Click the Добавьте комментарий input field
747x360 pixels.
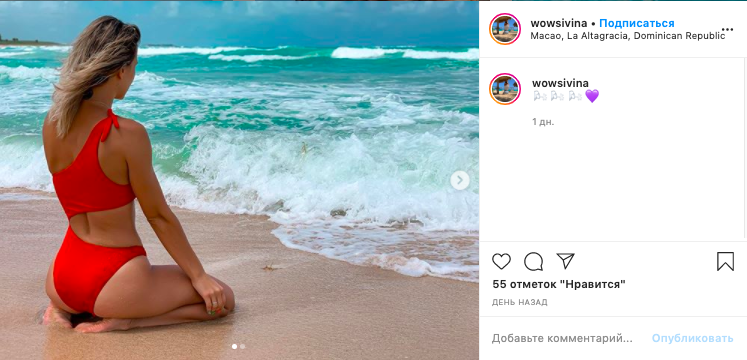click(562, 339)
